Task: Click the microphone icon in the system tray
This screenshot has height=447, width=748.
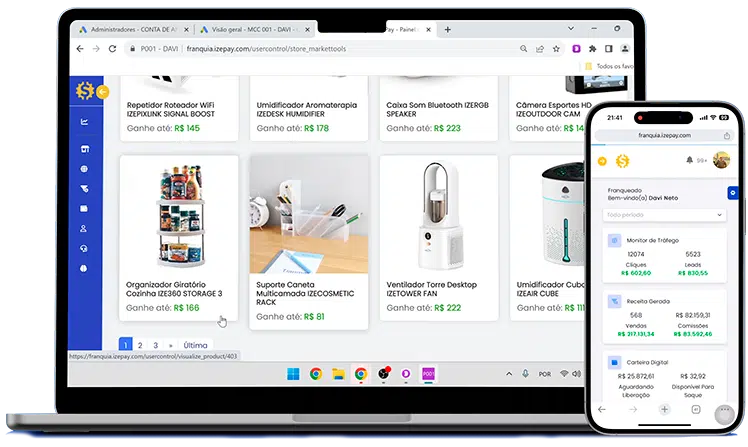Action: (525, 374)
